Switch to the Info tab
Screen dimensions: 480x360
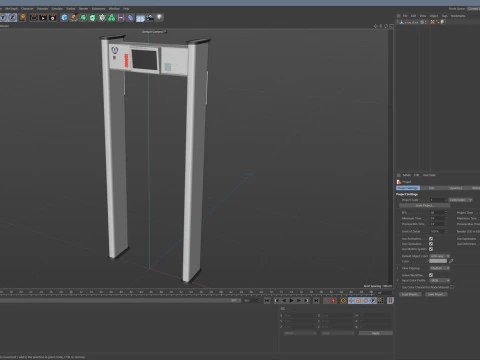click(431, 188)
